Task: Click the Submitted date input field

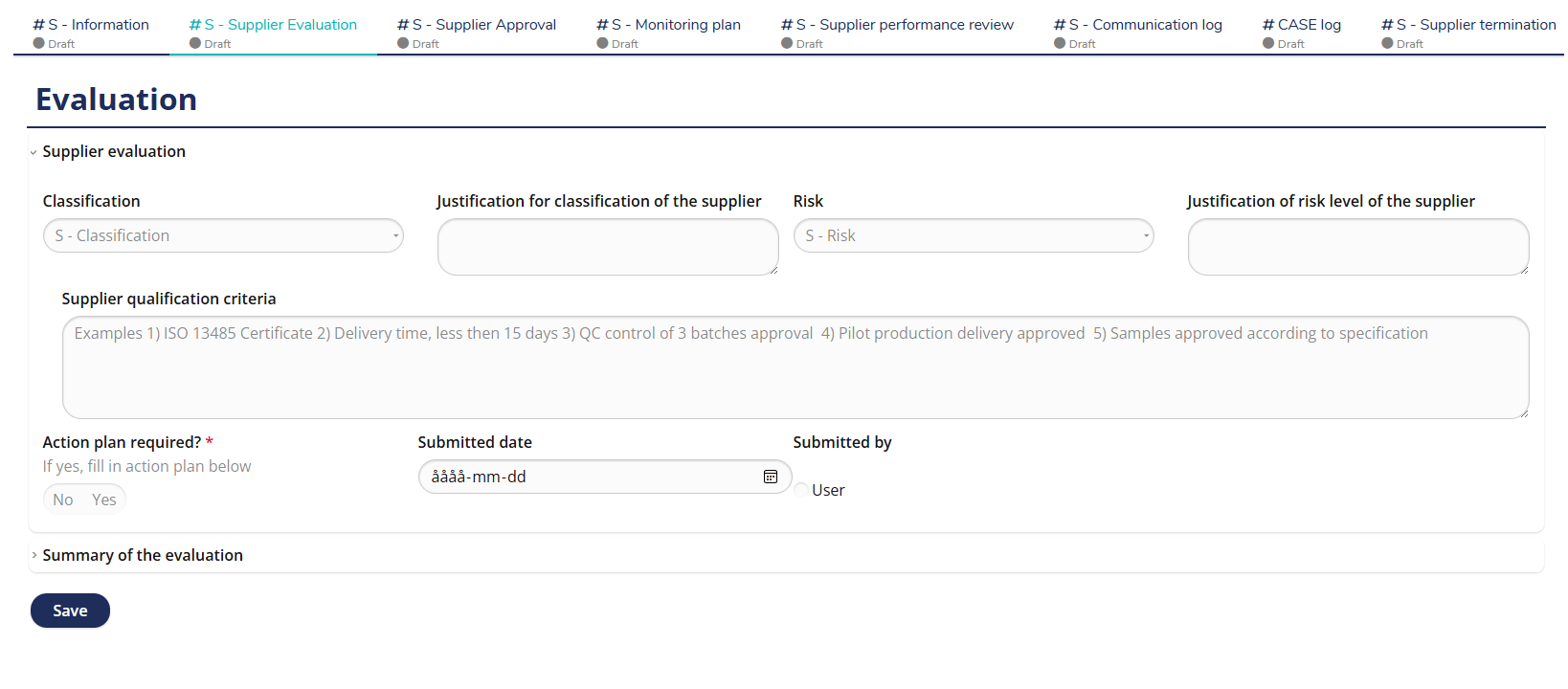Action: [589, 477]
